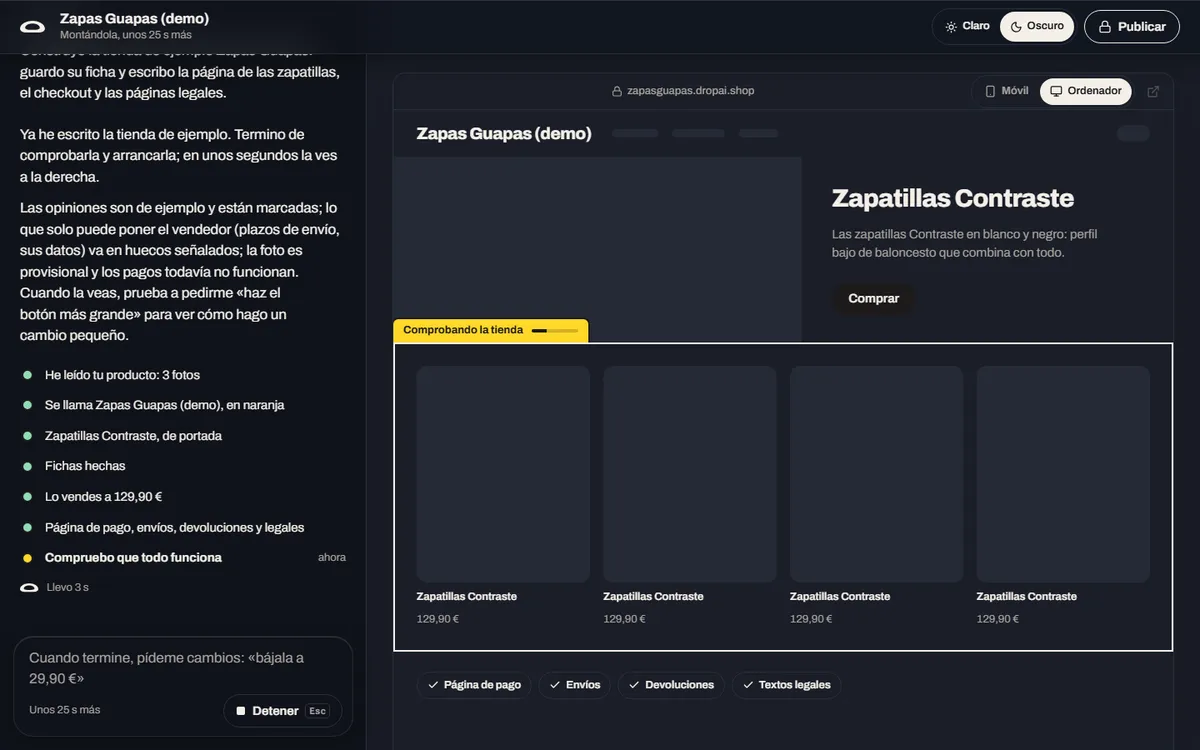Click the Envíos chip
This screenshot has width=1200, height=750.
[575, 685]
